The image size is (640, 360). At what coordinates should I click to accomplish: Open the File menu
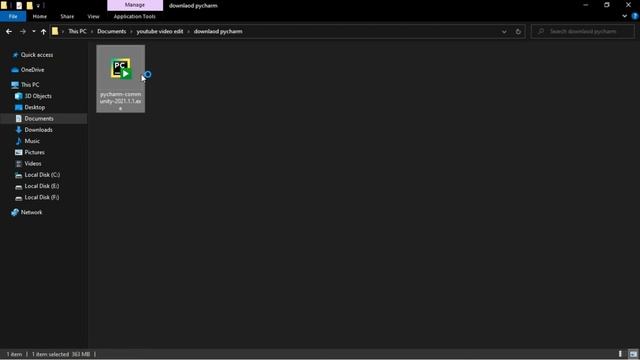pos(13,16)
